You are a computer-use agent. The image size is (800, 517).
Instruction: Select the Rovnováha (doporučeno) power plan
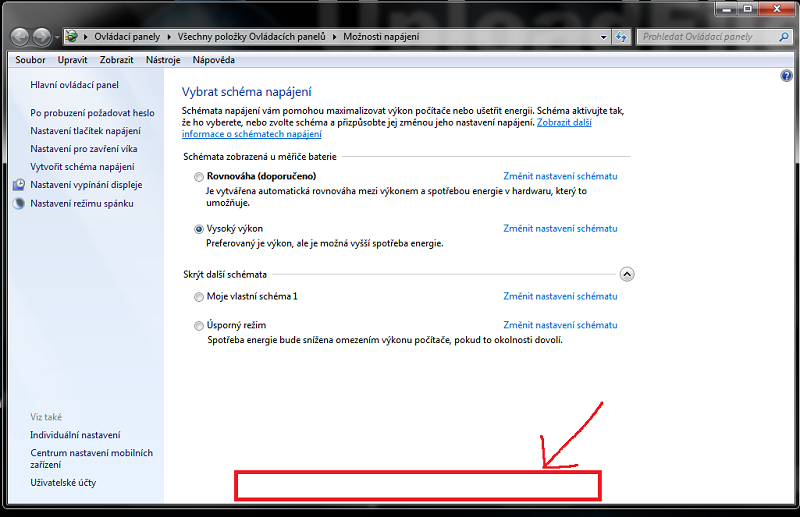pos(198,176)
